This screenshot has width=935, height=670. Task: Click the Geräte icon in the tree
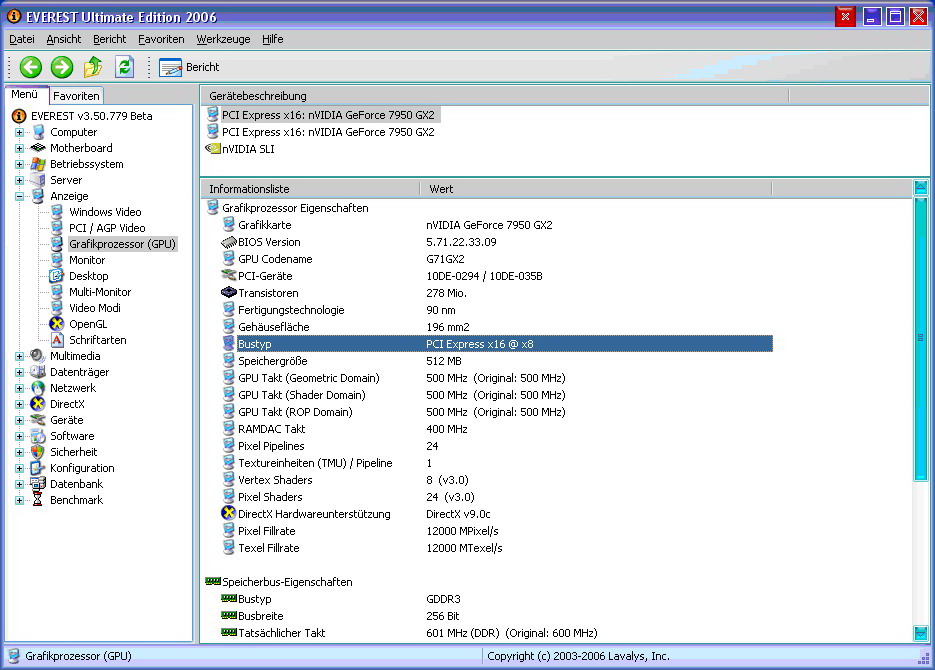click(x=38, y=420)
